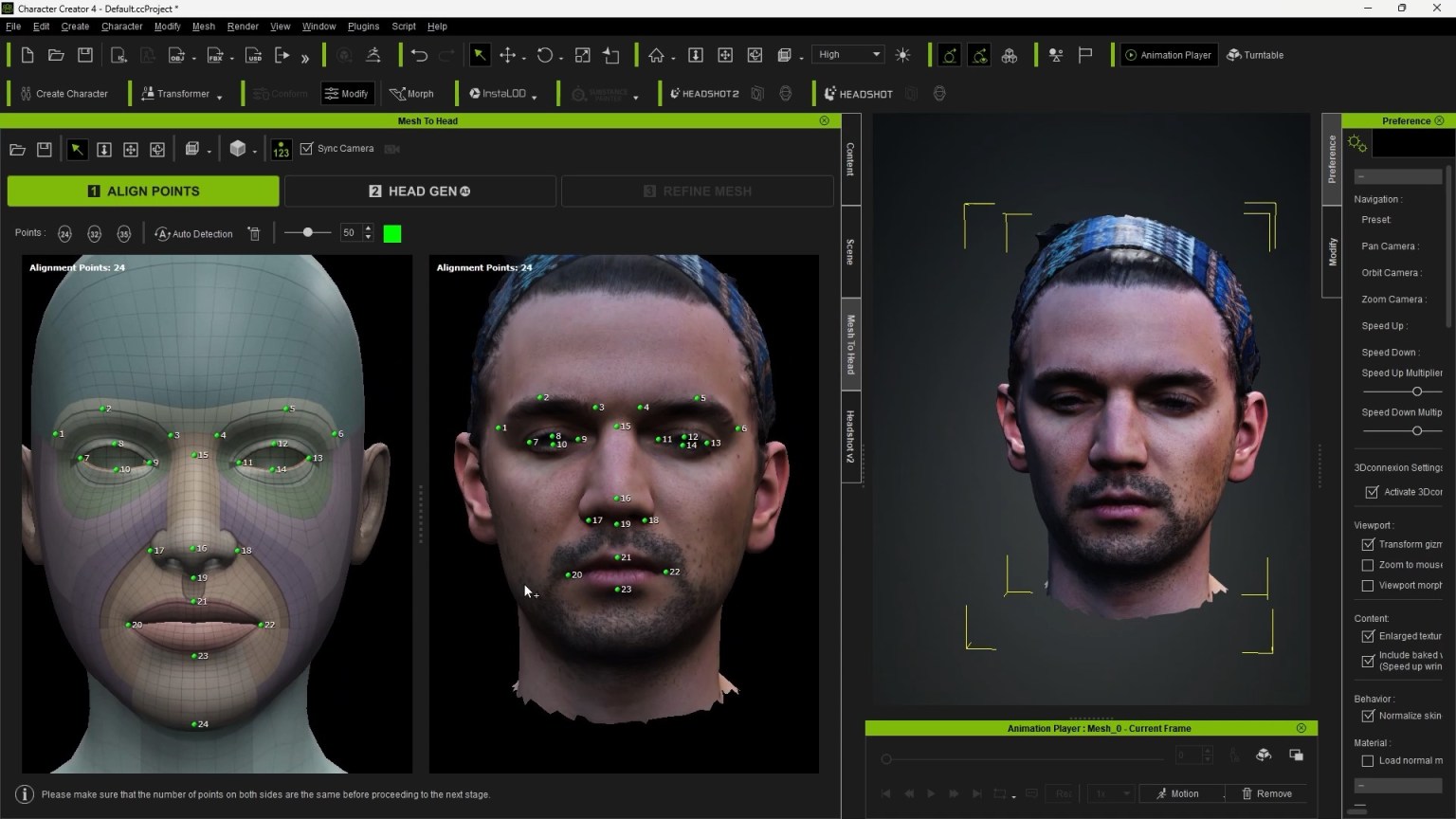This screenshot has width=1456, height=819.
Task: Select the Scale tool in the main toolbar
Action: coord(582,55)
